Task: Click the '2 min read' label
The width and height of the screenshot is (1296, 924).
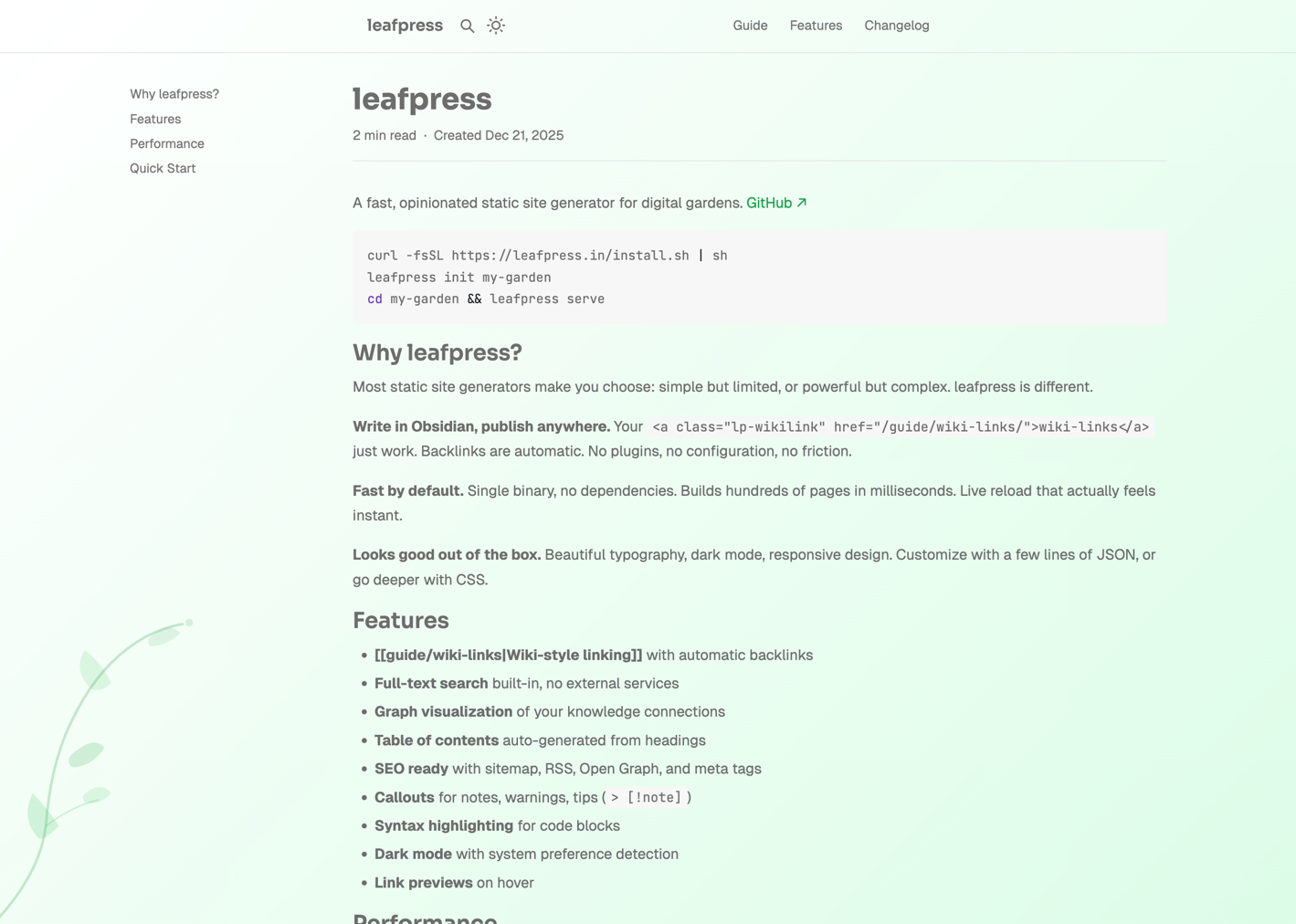Action: coord(385,135)
